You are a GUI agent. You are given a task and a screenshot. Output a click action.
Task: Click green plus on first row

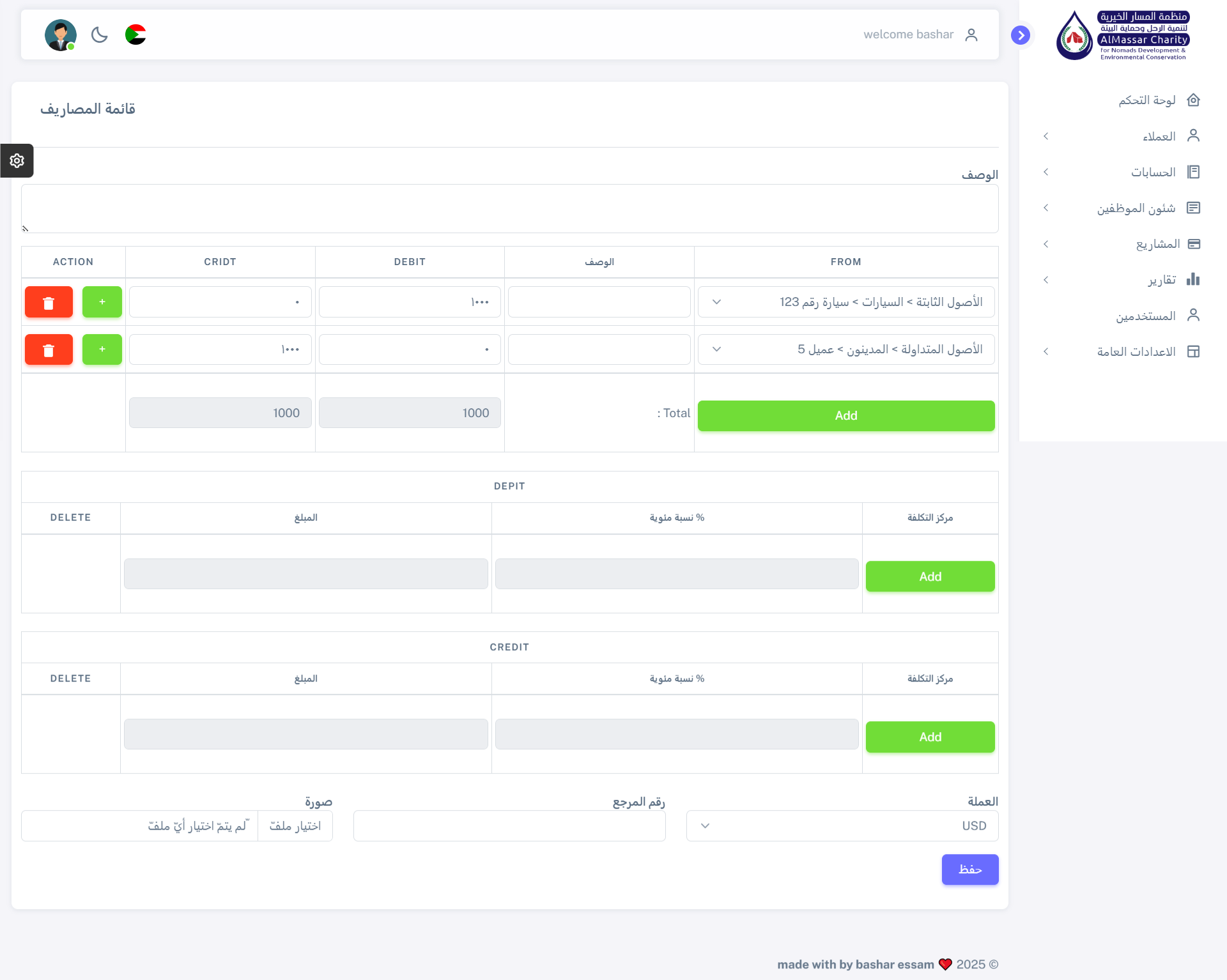click(102, 302)
